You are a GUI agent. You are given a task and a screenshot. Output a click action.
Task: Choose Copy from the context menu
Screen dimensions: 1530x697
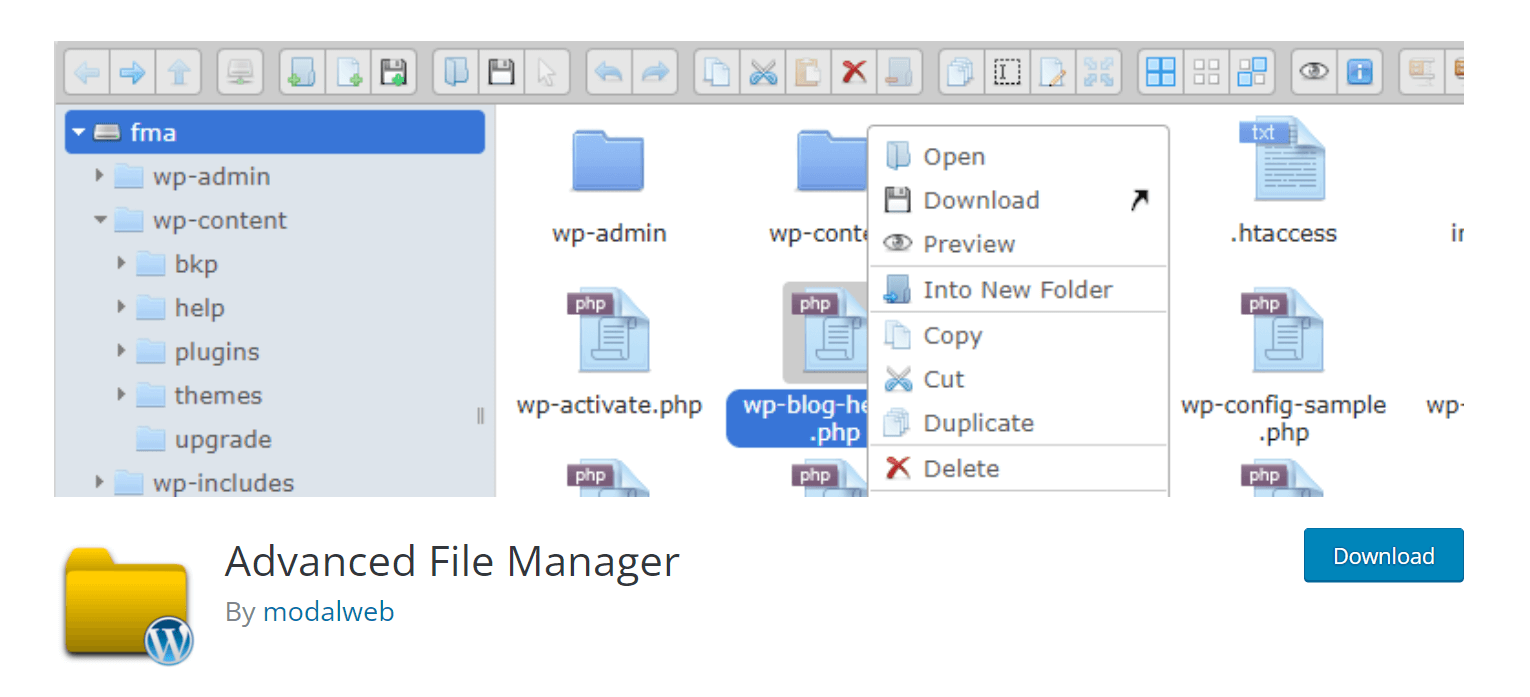[x=1019, y=336]
